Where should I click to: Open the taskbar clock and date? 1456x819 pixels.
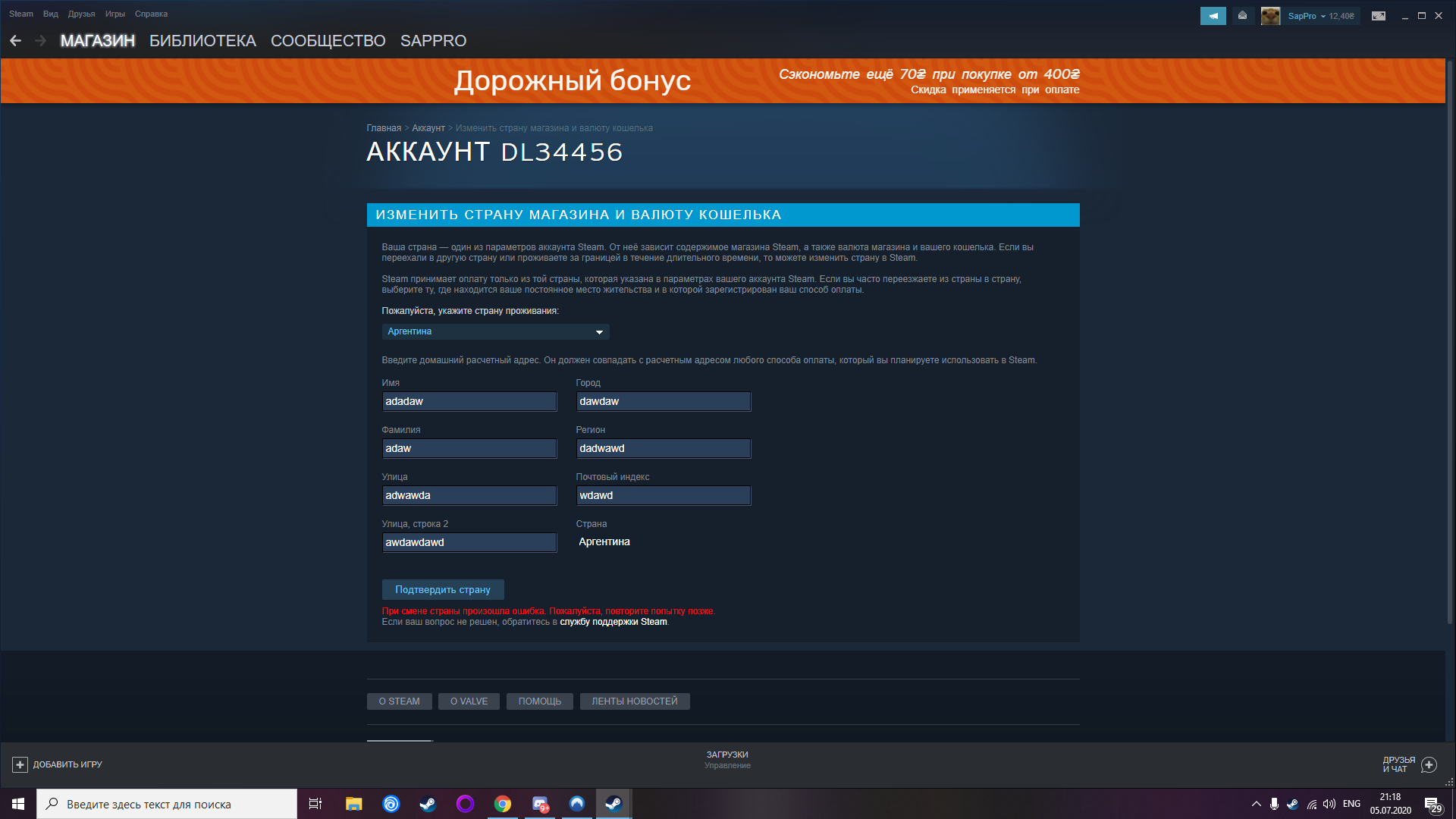(x=1390, y=804)
